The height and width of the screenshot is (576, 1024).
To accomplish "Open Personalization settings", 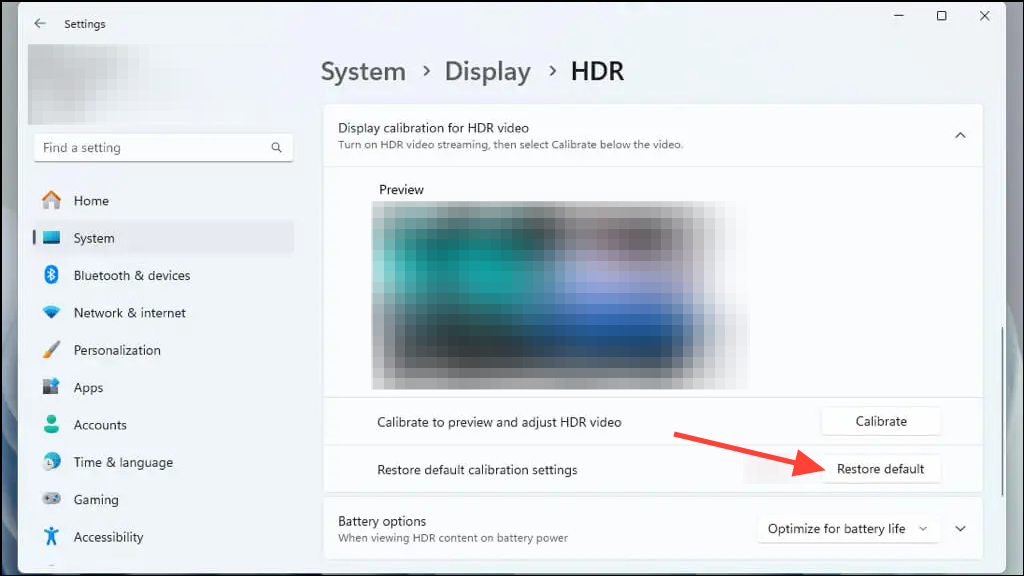I will 117,350.
